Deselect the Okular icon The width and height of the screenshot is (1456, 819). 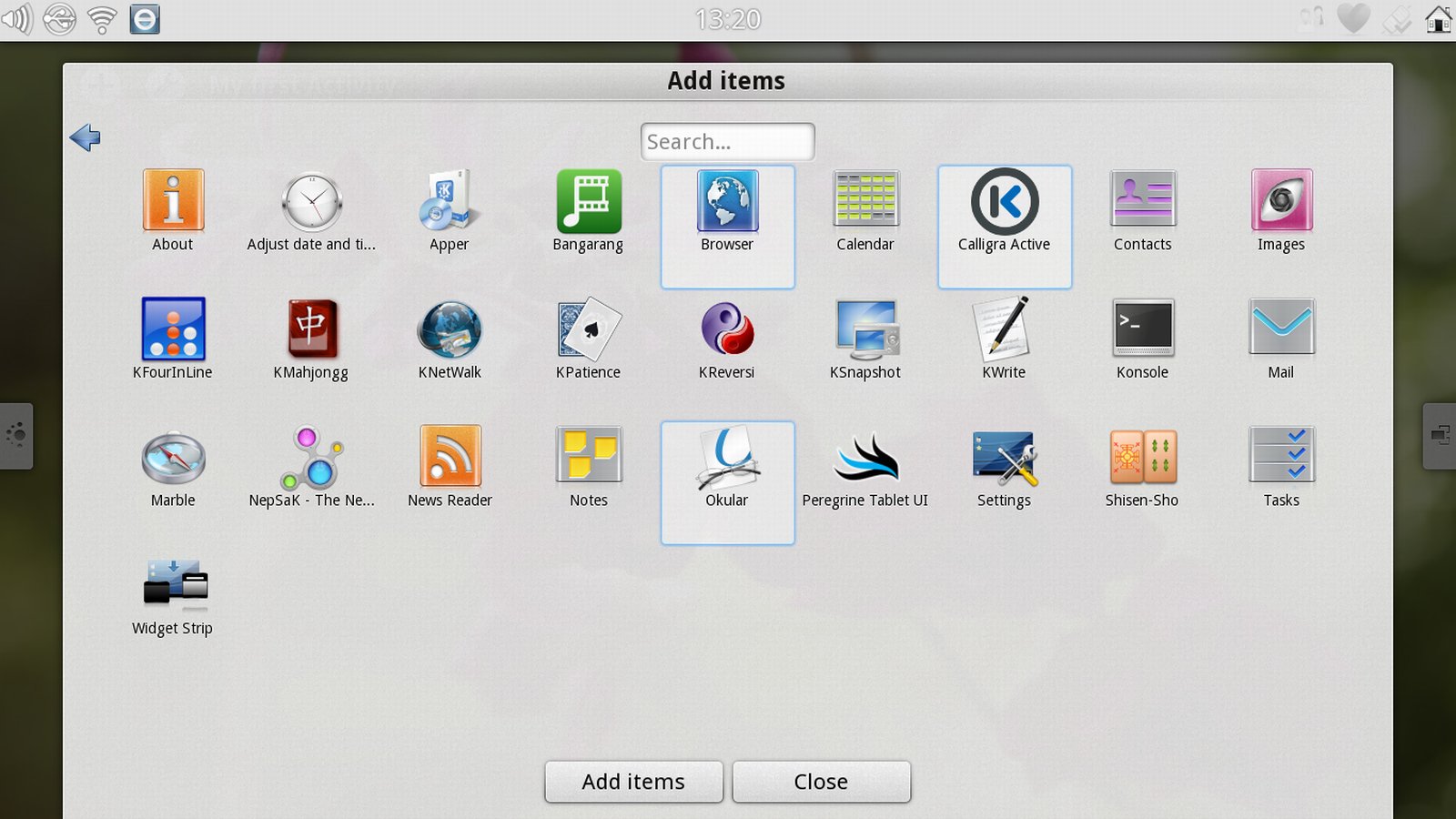pos(727,457)
